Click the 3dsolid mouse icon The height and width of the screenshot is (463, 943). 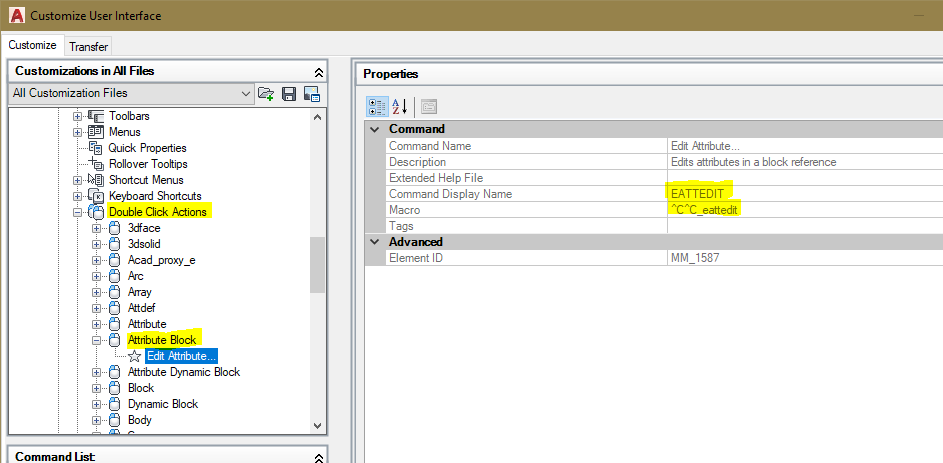click(115, 244)
